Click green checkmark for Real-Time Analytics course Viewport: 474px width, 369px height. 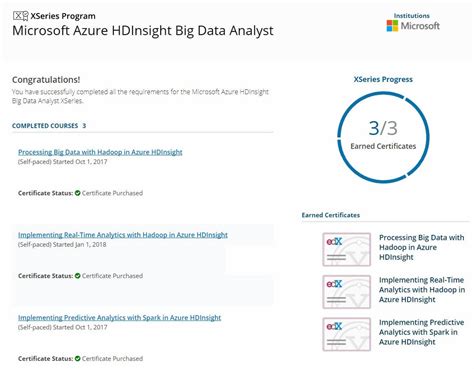[x=78, y=276]
